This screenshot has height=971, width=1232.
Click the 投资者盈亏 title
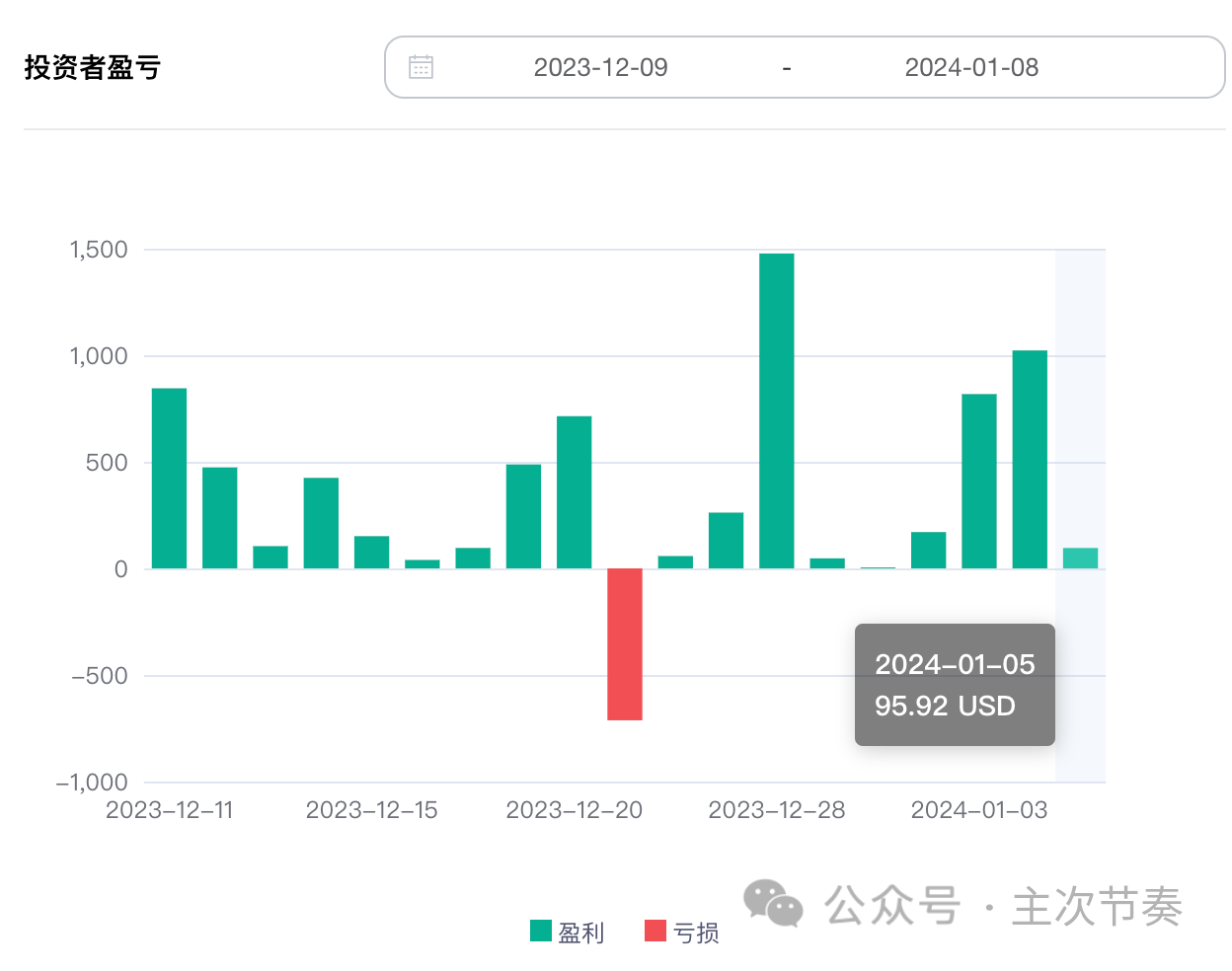pos(93,67)
